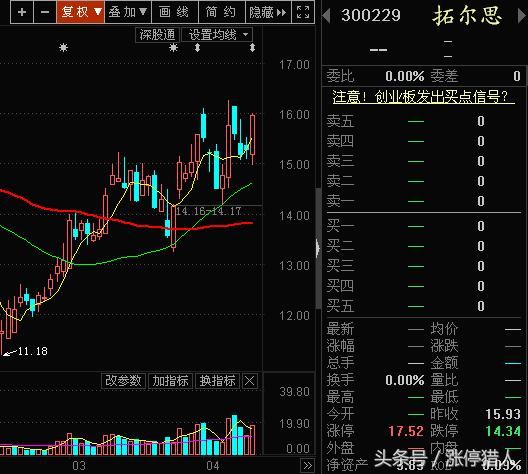Click the minus zoom-out chart button

tap(45, 12)
